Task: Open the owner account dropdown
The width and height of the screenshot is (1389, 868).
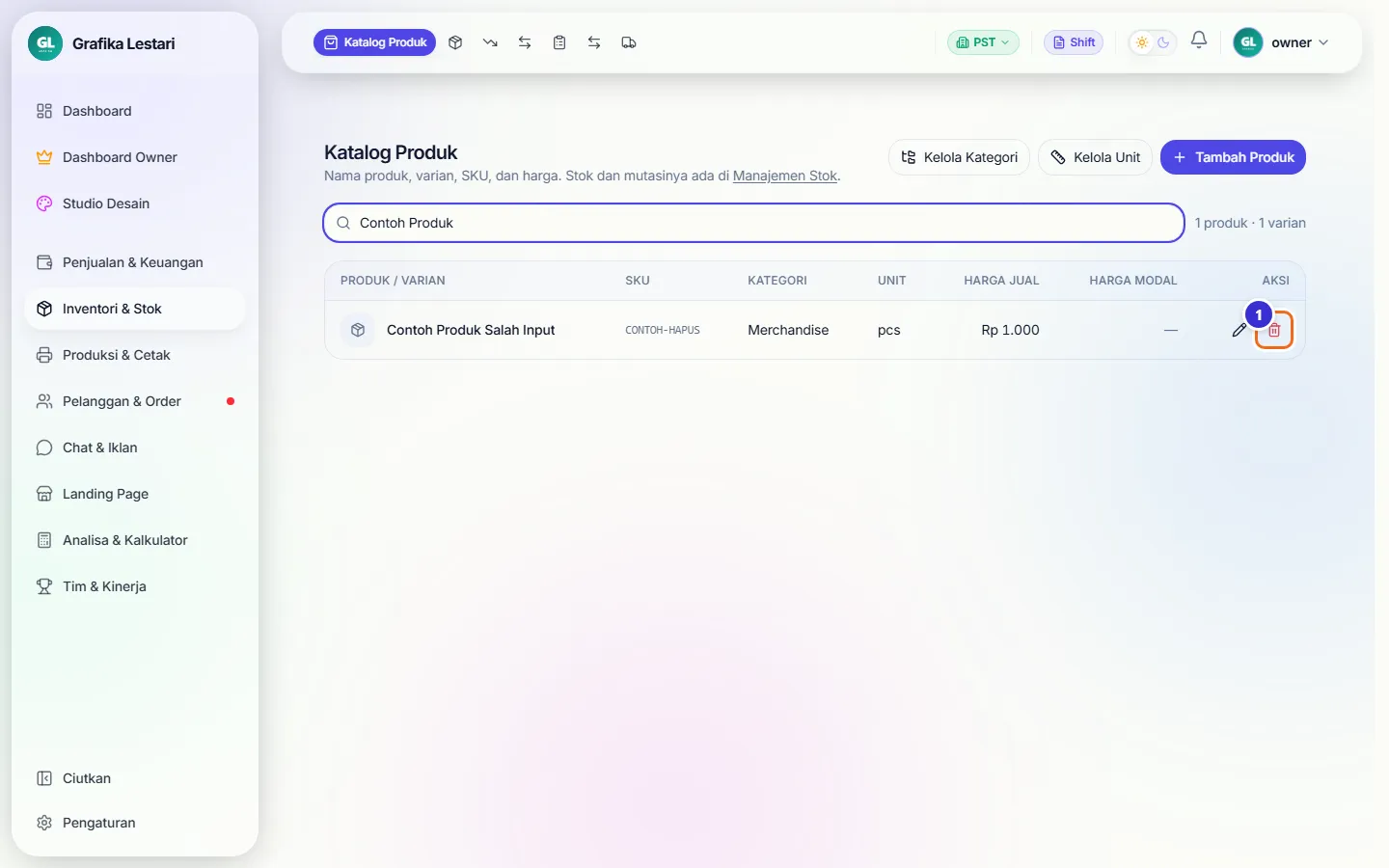Action: click(x=1282, y=42)
